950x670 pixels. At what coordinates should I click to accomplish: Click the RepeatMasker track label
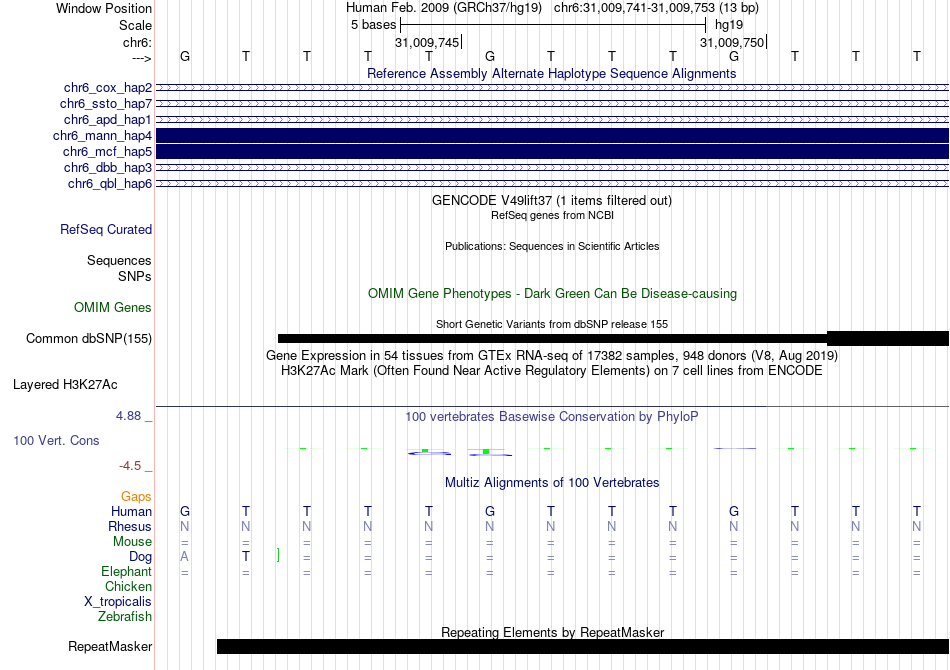tap(110, 646)
